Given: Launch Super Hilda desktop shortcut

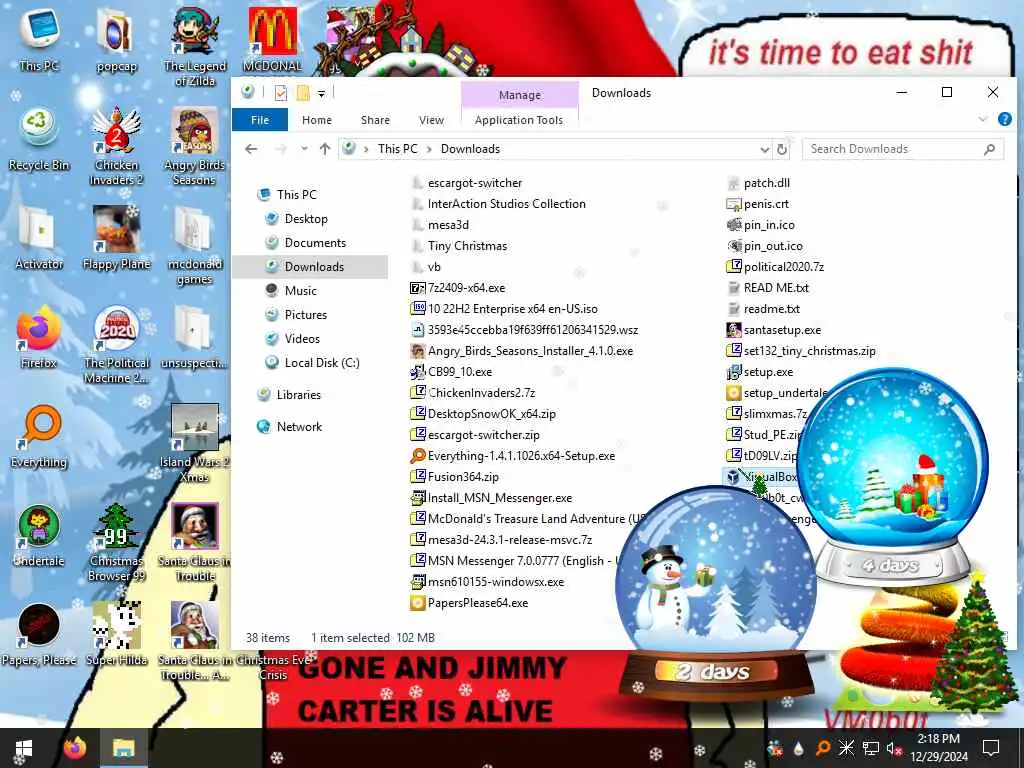Looking at the screenshot, I should click(116, 633).
